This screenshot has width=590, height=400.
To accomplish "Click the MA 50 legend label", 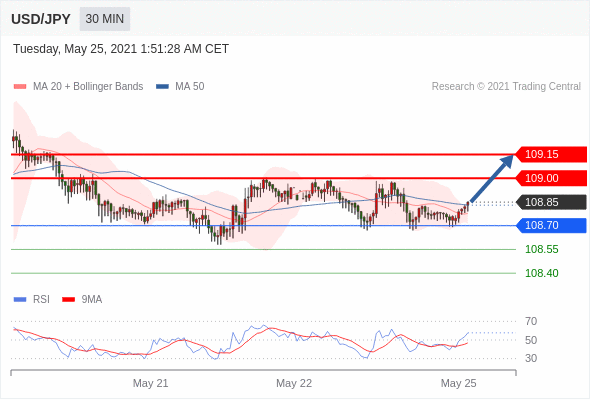I will coord(190,87).
